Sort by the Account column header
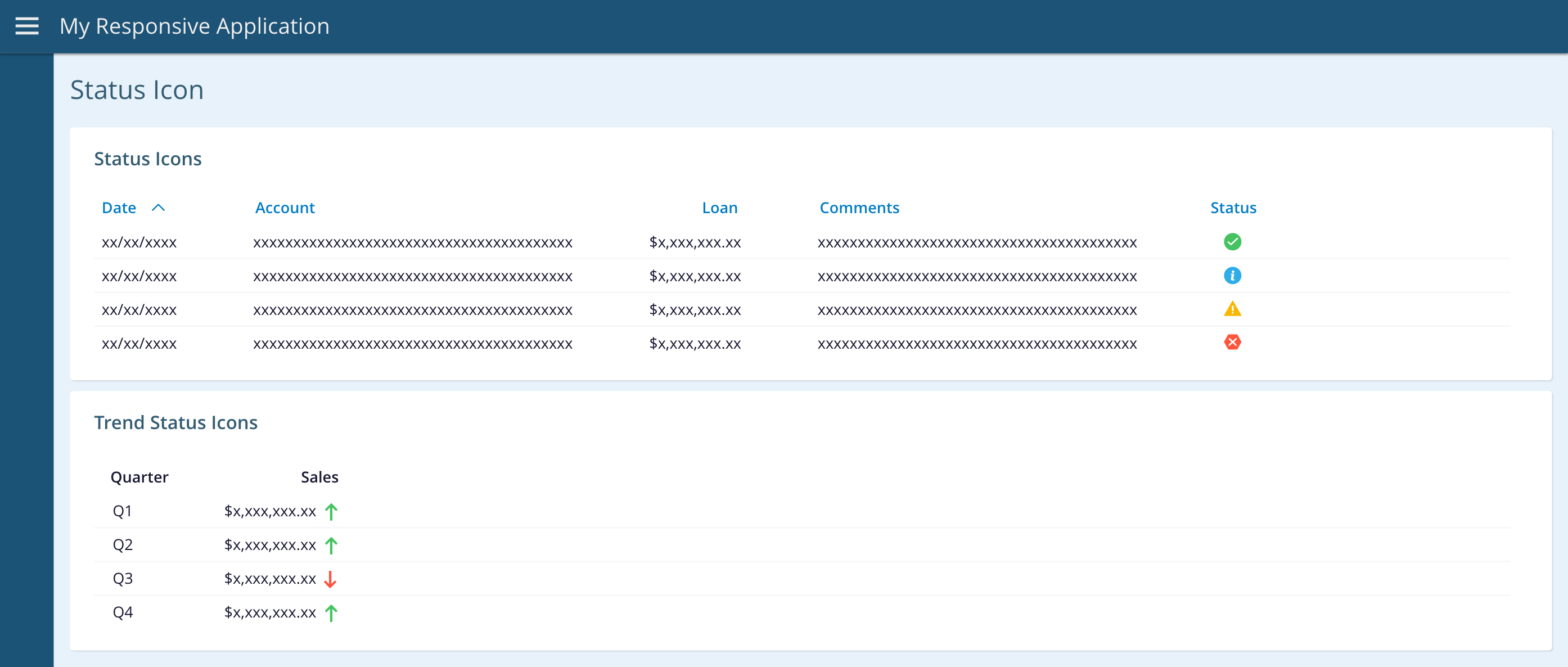The height and width of the screenshot is (667, 1568). (x=284, y=208)
